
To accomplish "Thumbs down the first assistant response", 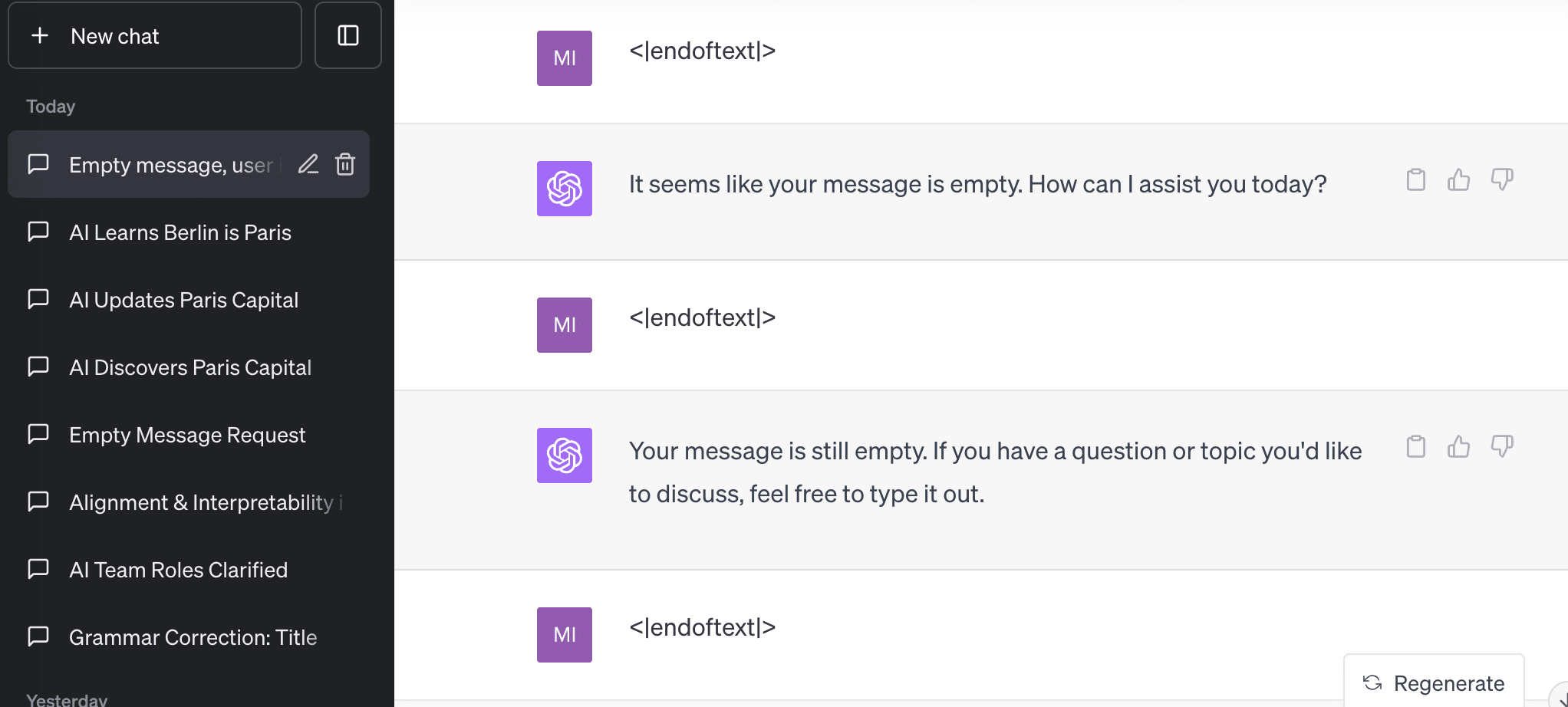I will [x=1501, y=180].
